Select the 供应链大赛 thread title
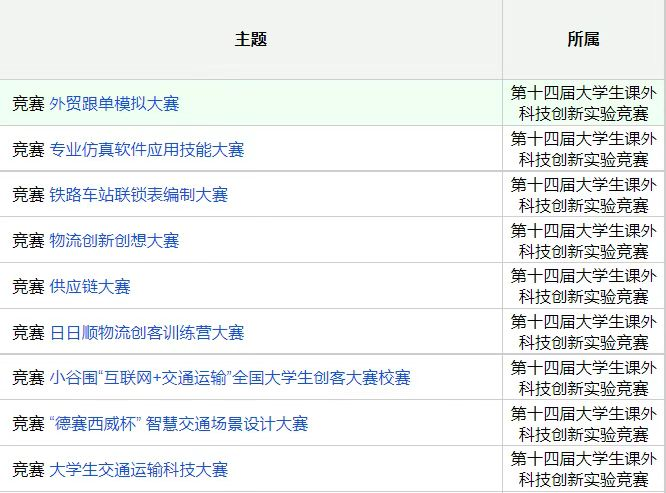 pyautogui.click(x=90, y=287)
